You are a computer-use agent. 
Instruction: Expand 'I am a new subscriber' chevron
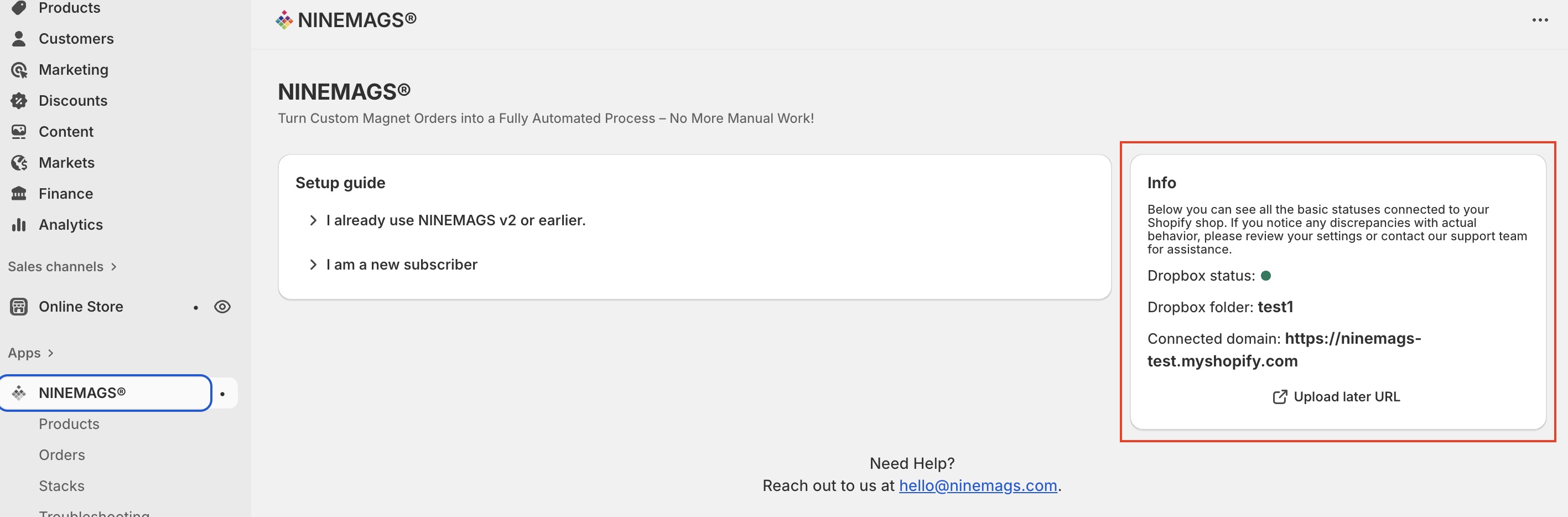[313, 265]
